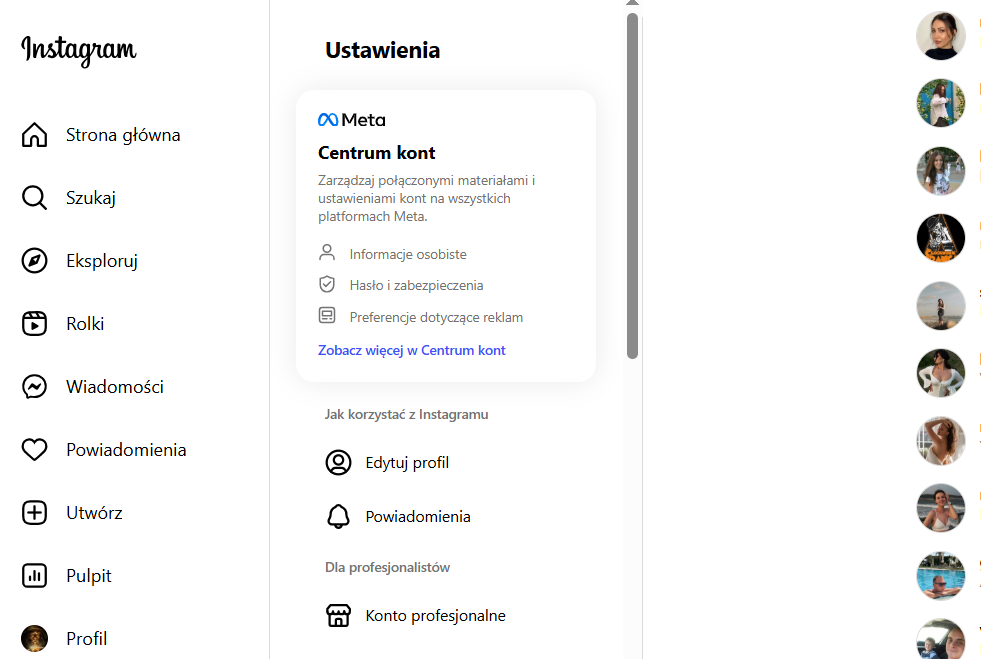This screenshot has height=659, width=981.
Task: Click the Rolki reels icon
Action: coord(35,324)
